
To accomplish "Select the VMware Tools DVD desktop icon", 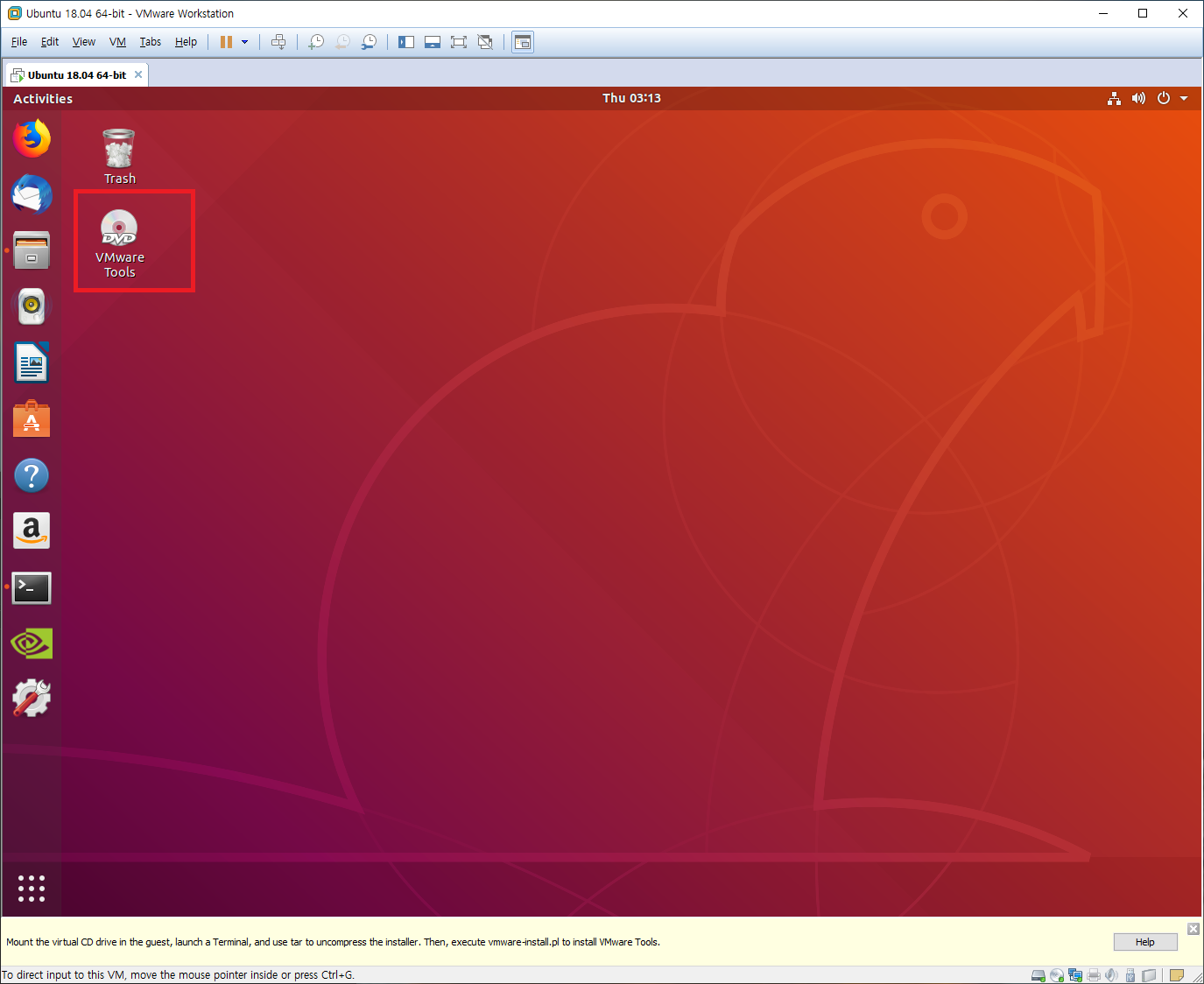I will (x=119, y=244).
